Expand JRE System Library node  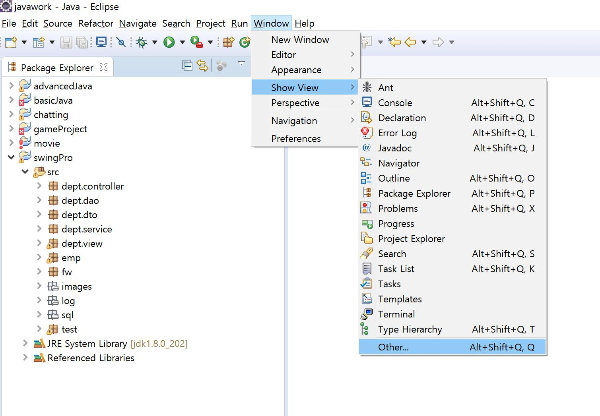coord(25,343)
